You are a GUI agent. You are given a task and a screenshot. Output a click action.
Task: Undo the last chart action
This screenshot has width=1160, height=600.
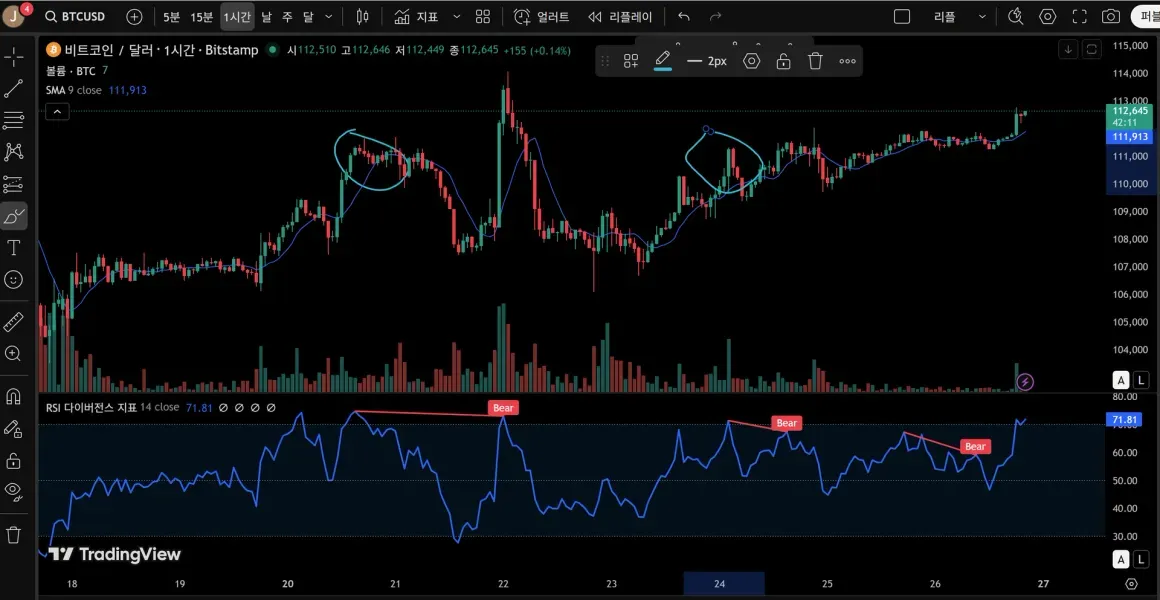pos(684,16)
